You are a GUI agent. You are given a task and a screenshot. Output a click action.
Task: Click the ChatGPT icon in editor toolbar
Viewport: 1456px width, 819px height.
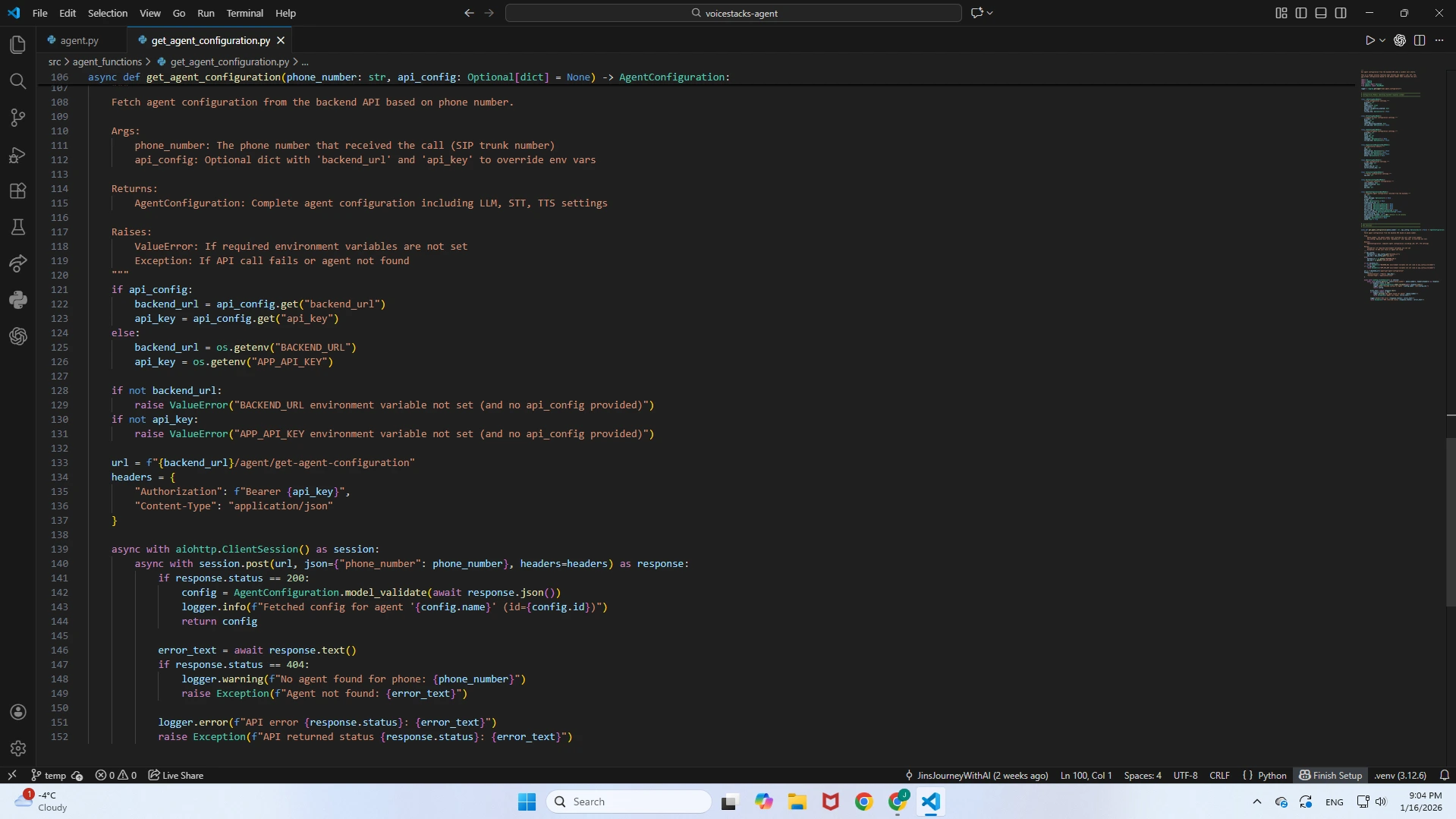[x=1400, y=40]
